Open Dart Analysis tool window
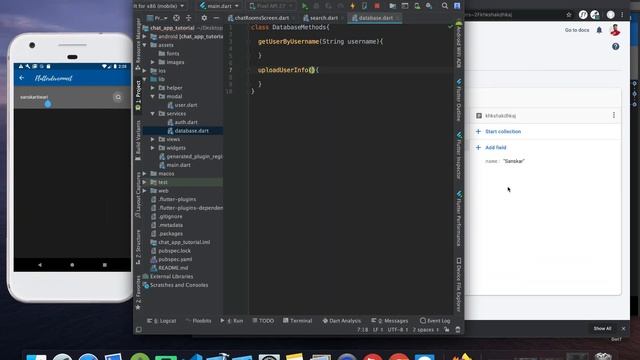The image size is (640, 360). tap(342, 321)
